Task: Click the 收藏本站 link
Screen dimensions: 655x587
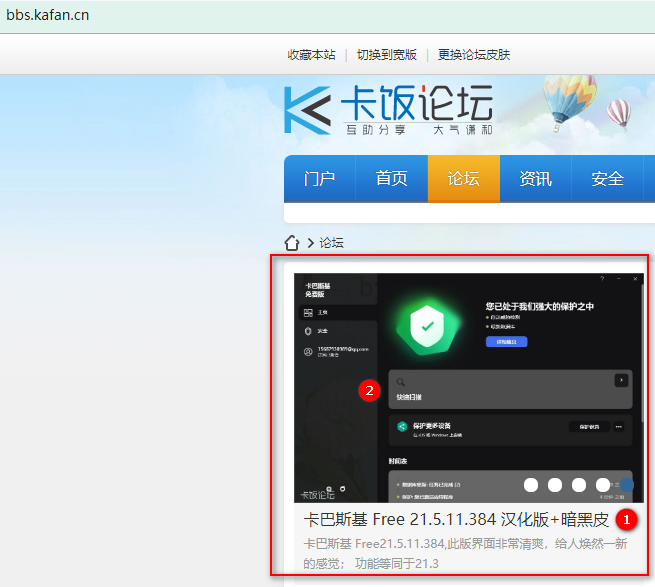Action: (x=311, y=55)
